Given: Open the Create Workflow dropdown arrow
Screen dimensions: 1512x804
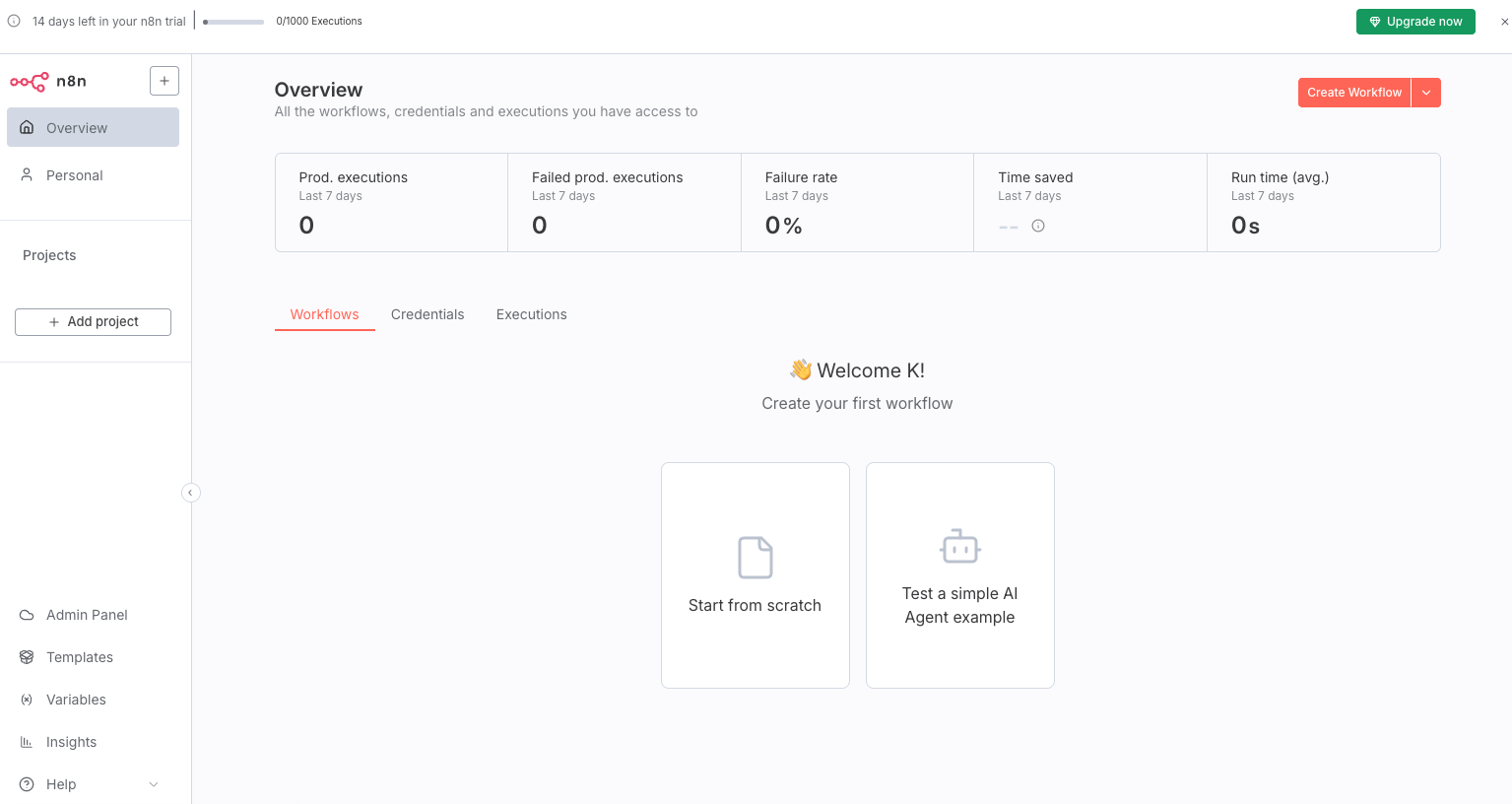Looking at the screenshot, I should 1425,92.
